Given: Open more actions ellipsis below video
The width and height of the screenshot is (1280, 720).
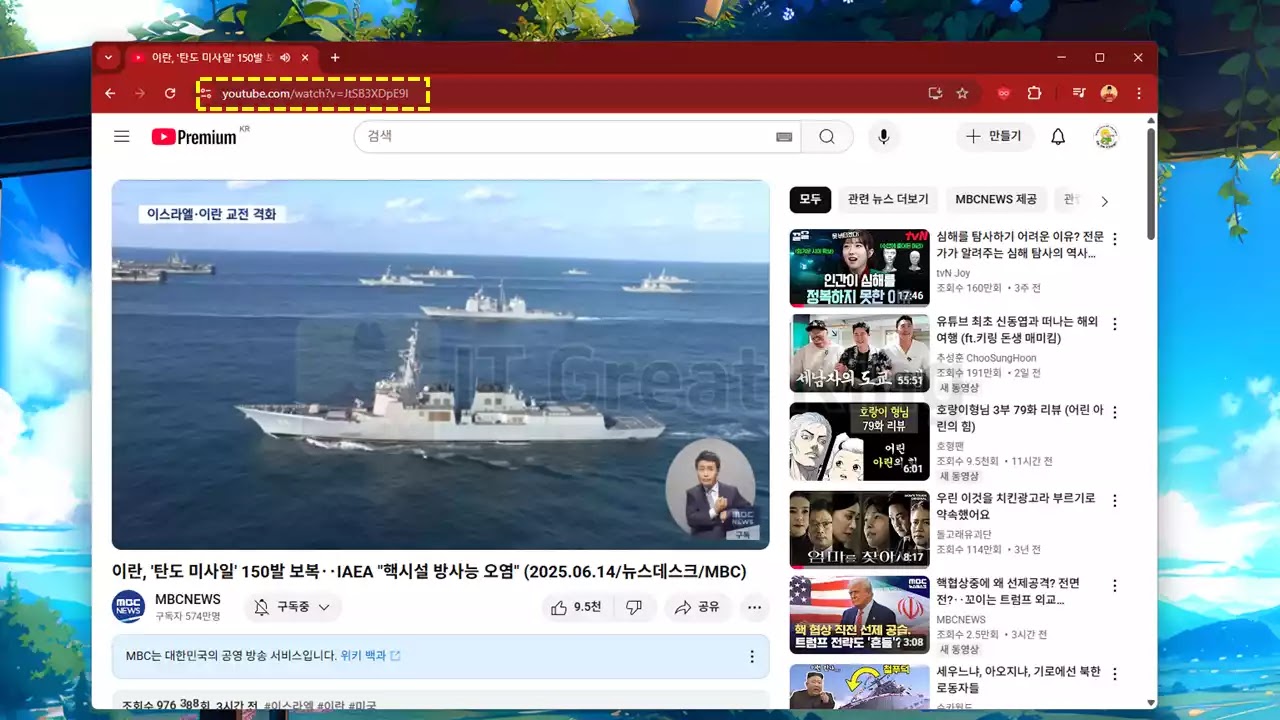Looking at the screenshot, I should 755,607.
